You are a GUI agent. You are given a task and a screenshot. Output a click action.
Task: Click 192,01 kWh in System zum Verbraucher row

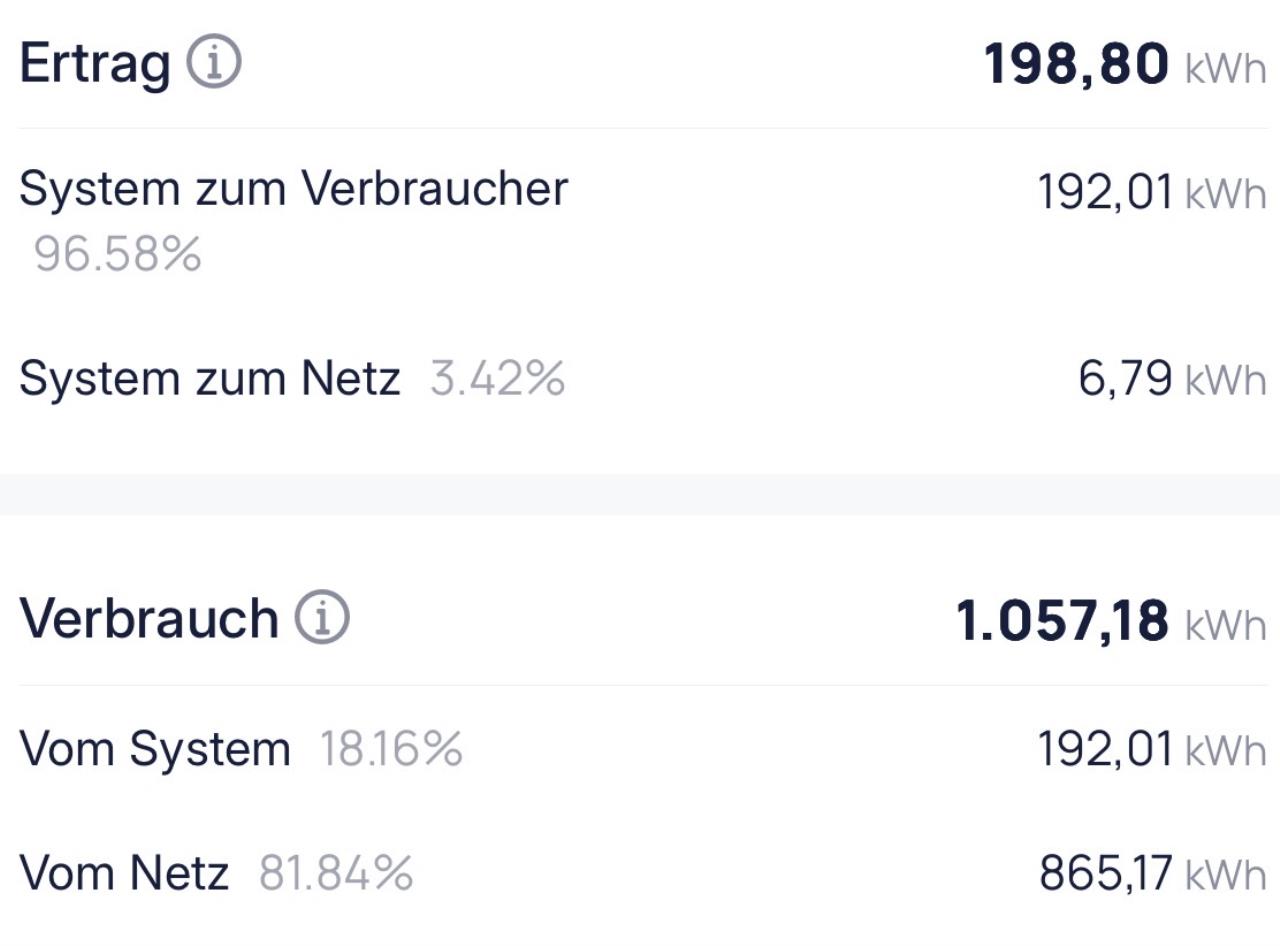click(1105, 192)
